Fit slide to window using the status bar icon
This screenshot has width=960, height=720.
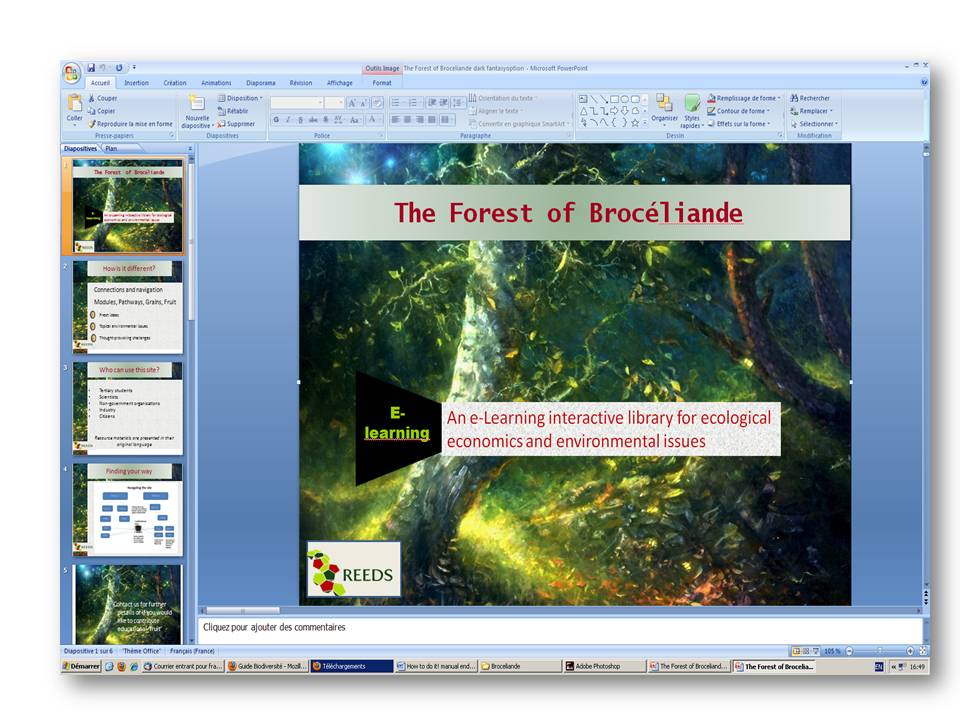pyautogui.click(x=923, y=651)
